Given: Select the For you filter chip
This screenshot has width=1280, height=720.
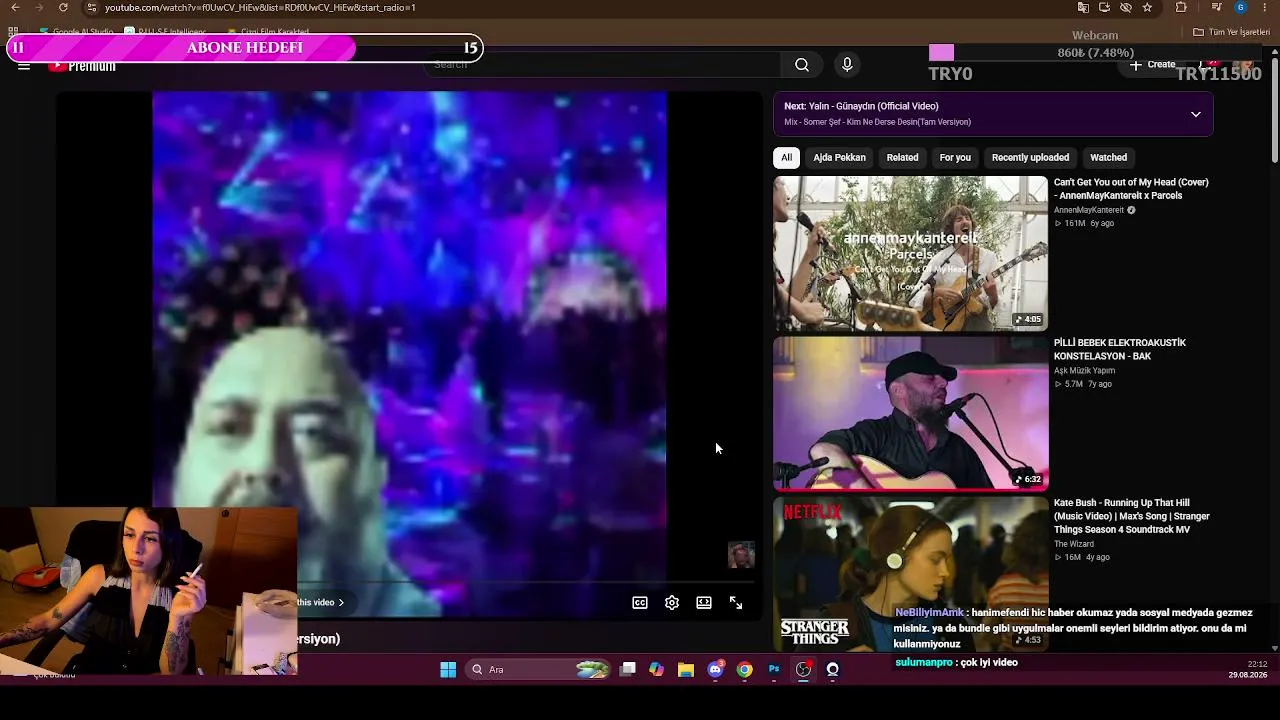Looking at the screenshot, I should (x=955, y=158).
